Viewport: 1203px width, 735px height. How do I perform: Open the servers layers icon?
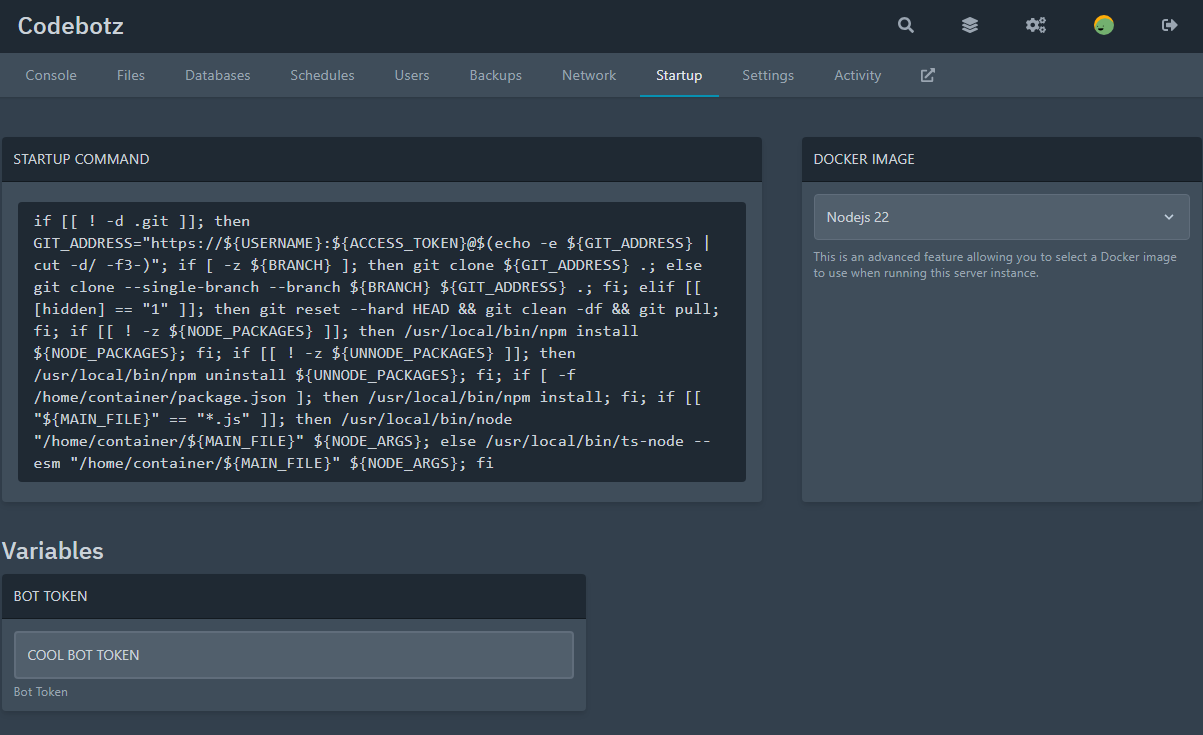pos(970,26)
